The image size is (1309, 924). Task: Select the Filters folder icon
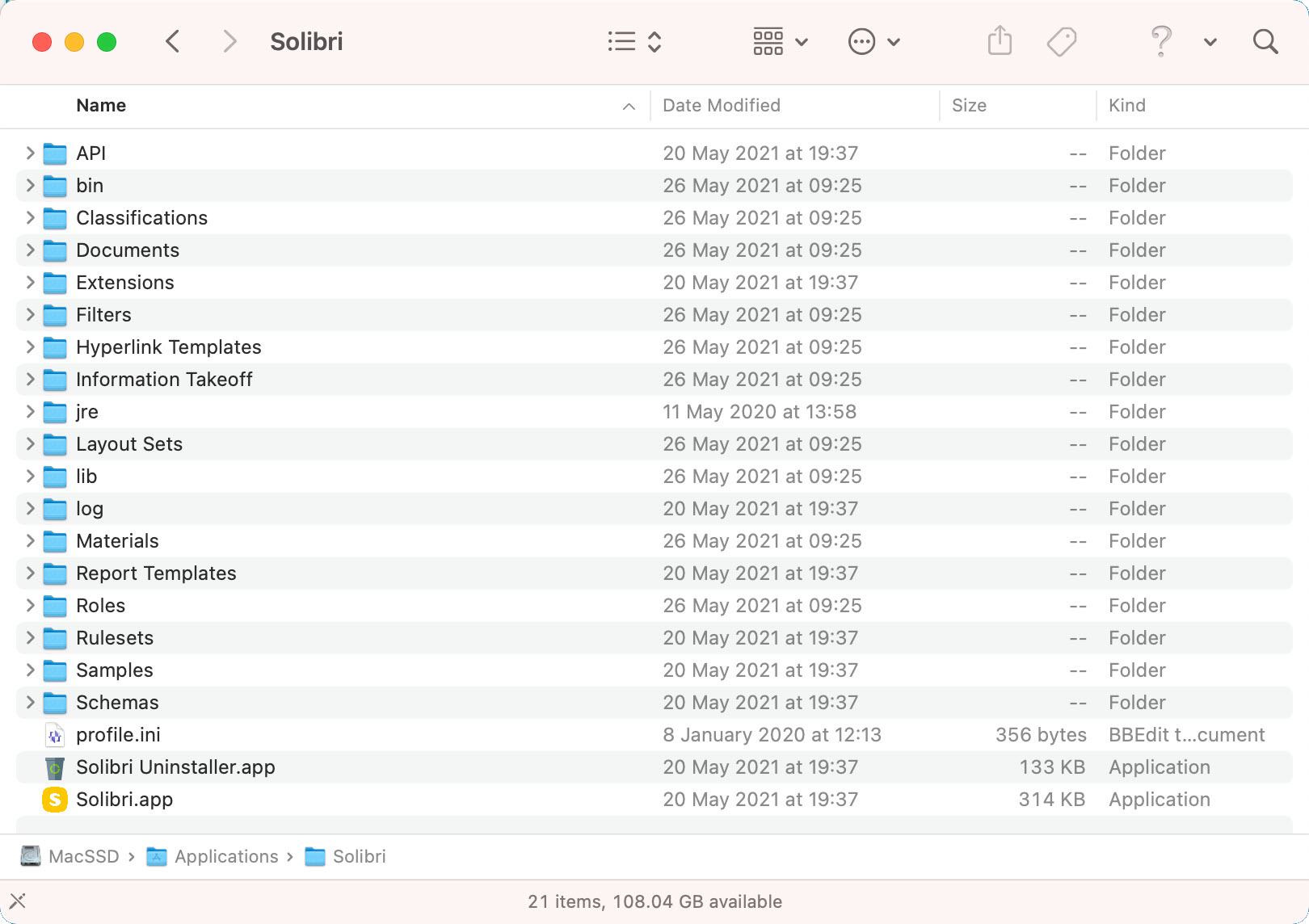tap(54, 314)
